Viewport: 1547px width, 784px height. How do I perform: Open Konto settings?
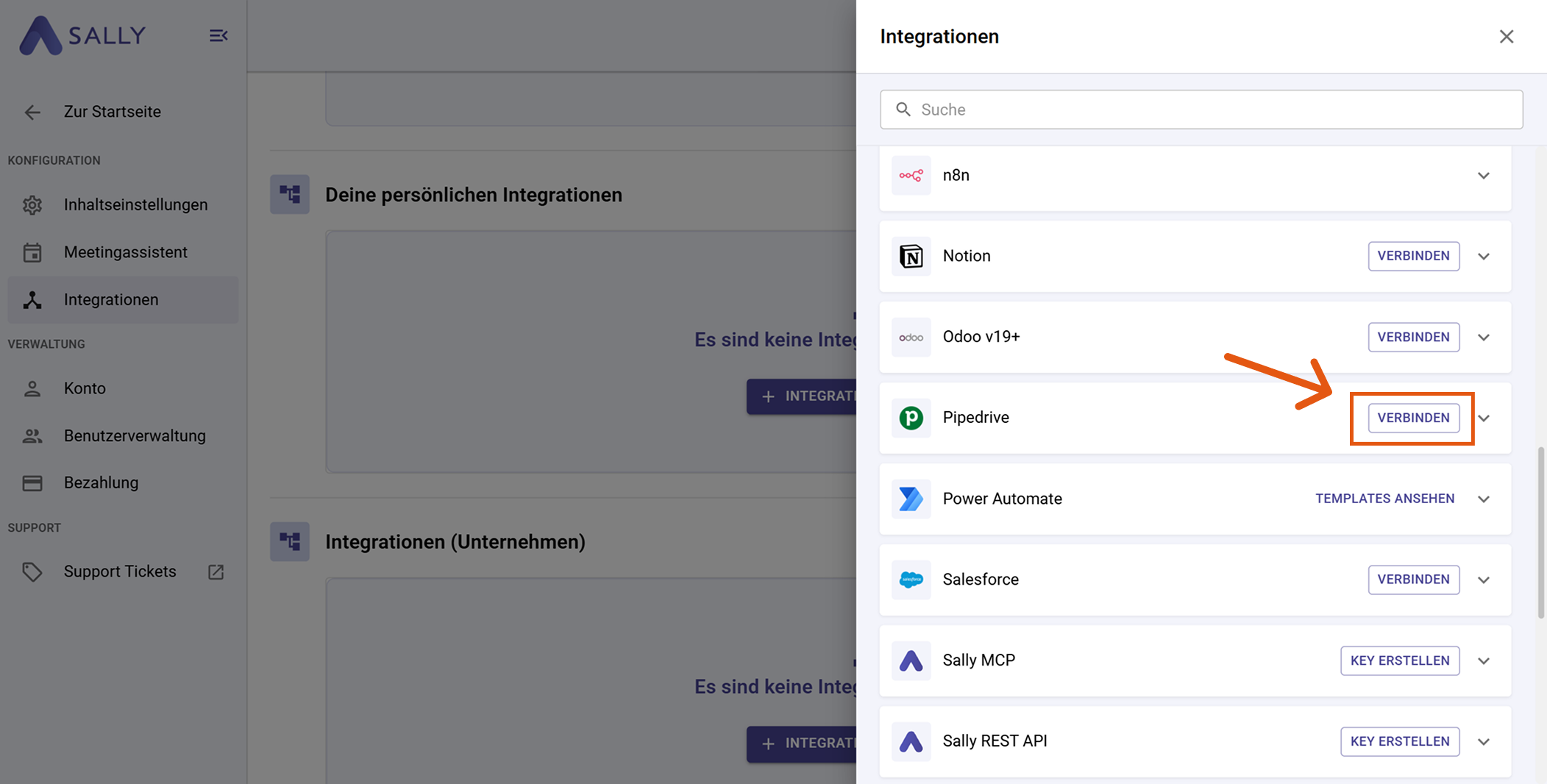123,388
